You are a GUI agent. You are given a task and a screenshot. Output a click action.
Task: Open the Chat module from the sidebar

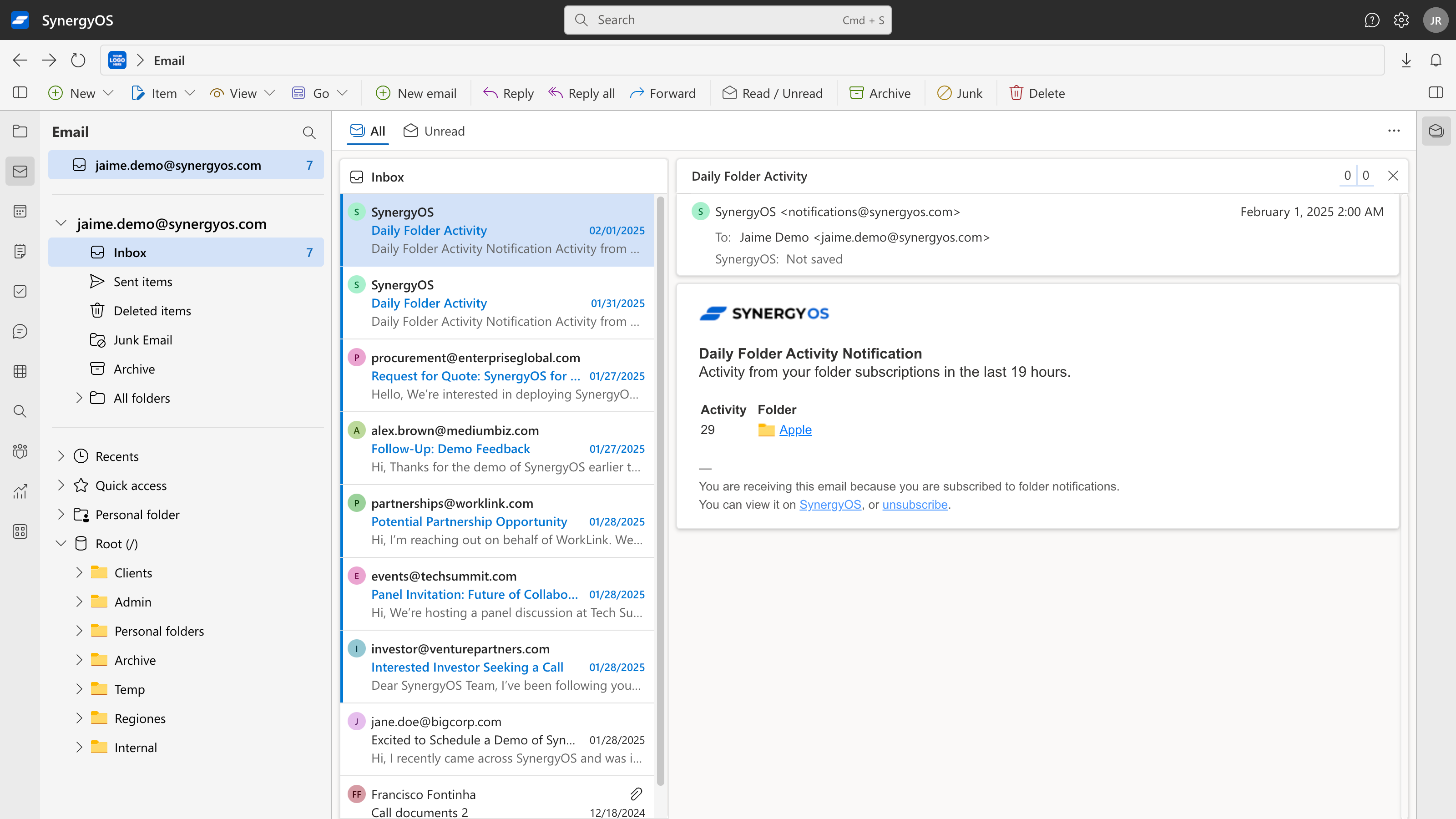20,331
